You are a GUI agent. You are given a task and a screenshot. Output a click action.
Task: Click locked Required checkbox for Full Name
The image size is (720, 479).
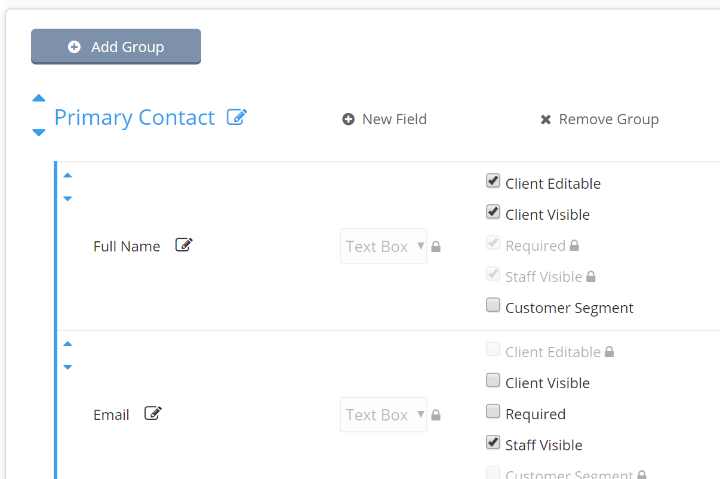493,242
